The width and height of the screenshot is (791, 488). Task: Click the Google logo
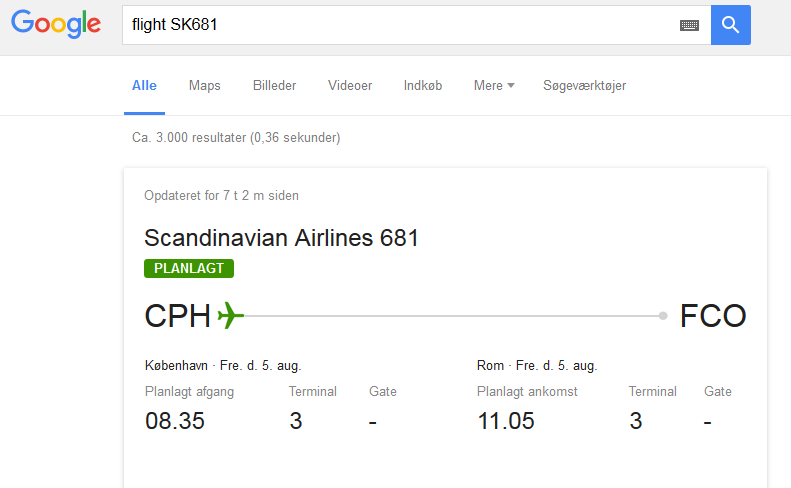coord(56,24)
